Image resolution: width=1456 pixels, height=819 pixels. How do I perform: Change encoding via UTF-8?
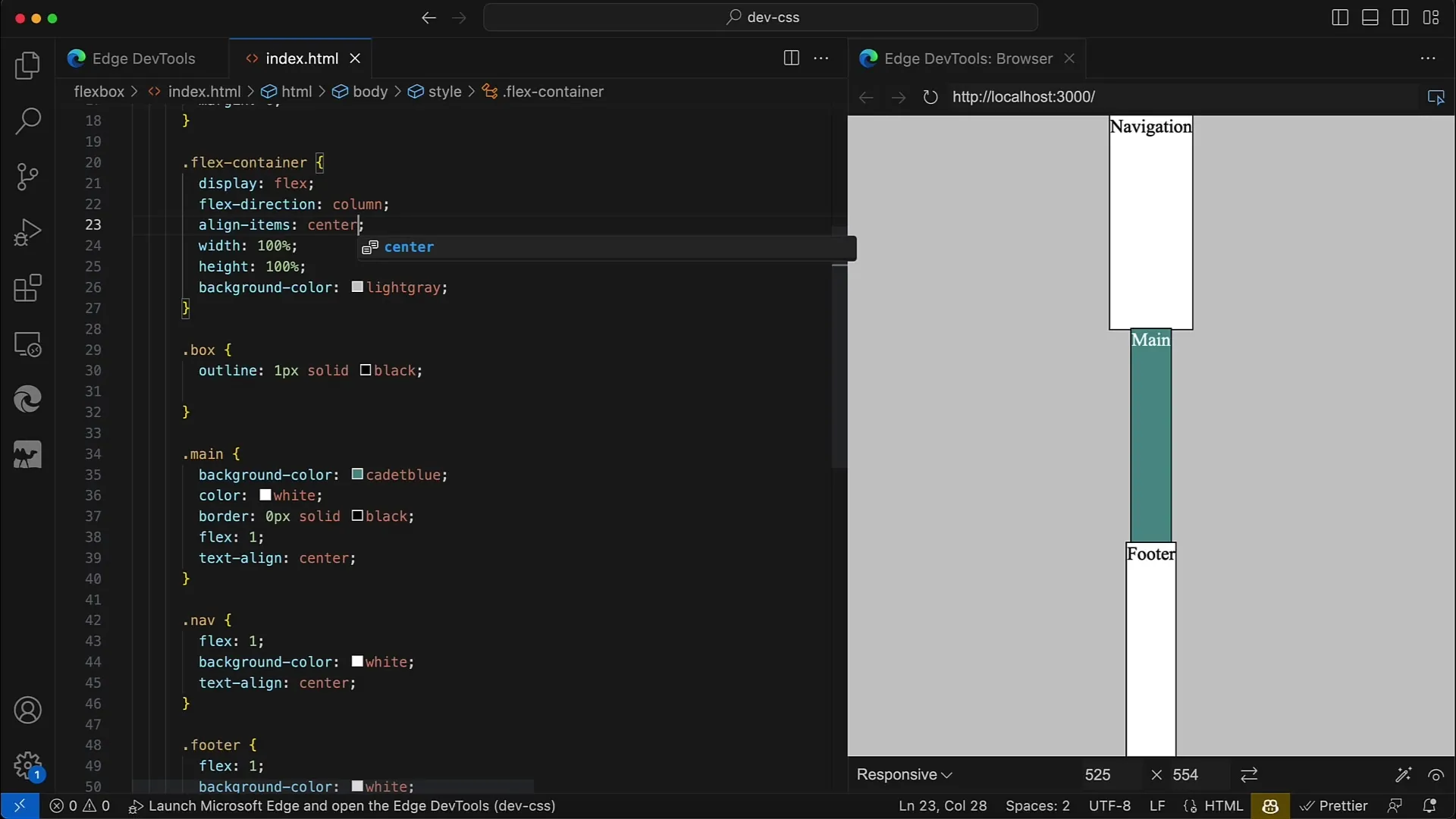click(x=1109, y=806)
